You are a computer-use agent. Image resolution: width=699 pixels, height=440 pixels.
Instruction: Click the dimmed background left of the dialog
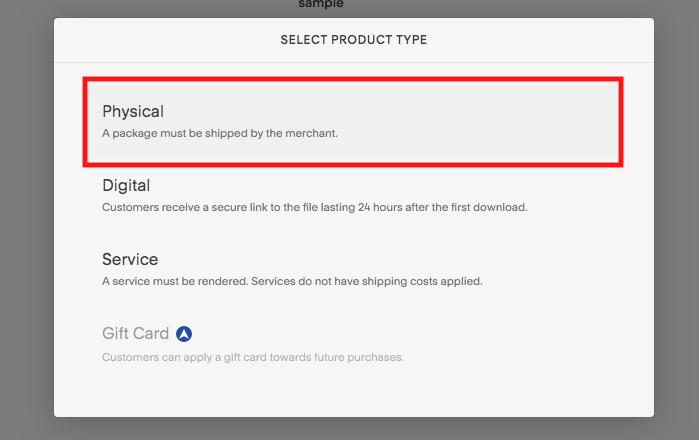click(x=27, y=220)
